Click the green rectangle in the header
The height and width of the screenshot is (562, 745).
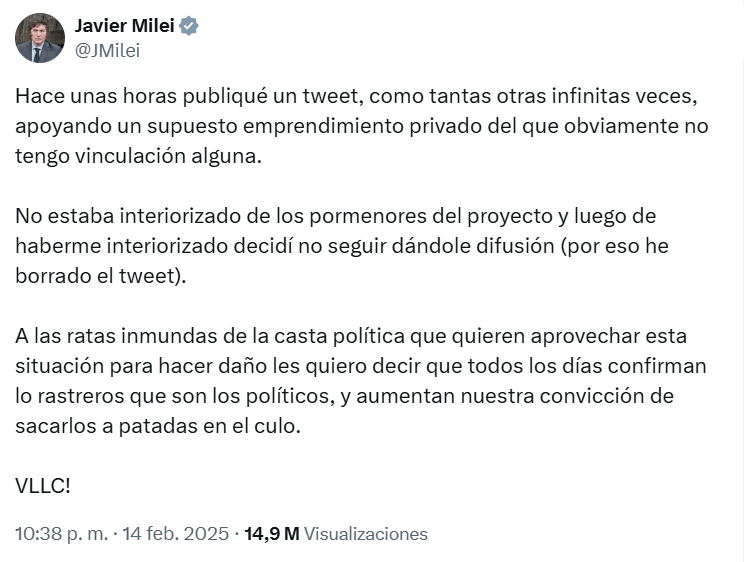(x=518, y=43)
